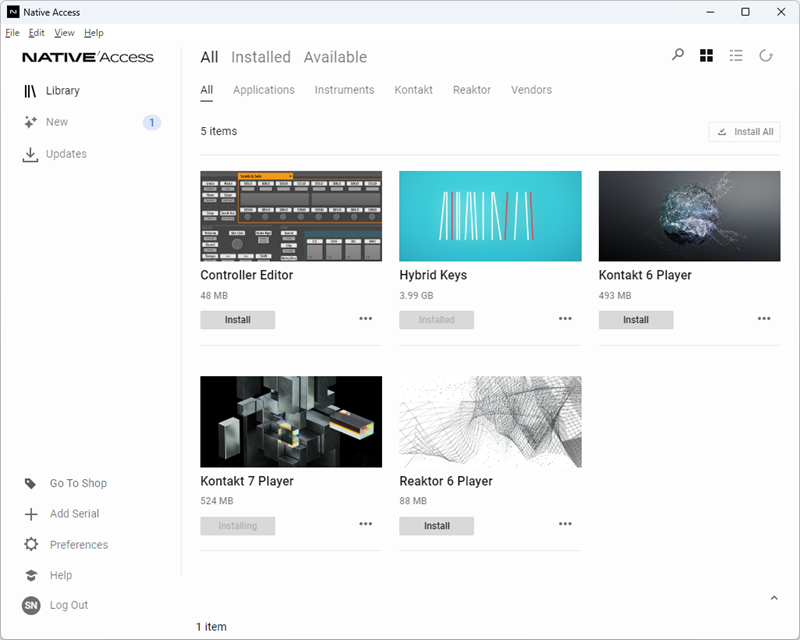
Task: Click Go To Shop tag icon
Action: tap(31, 483)
